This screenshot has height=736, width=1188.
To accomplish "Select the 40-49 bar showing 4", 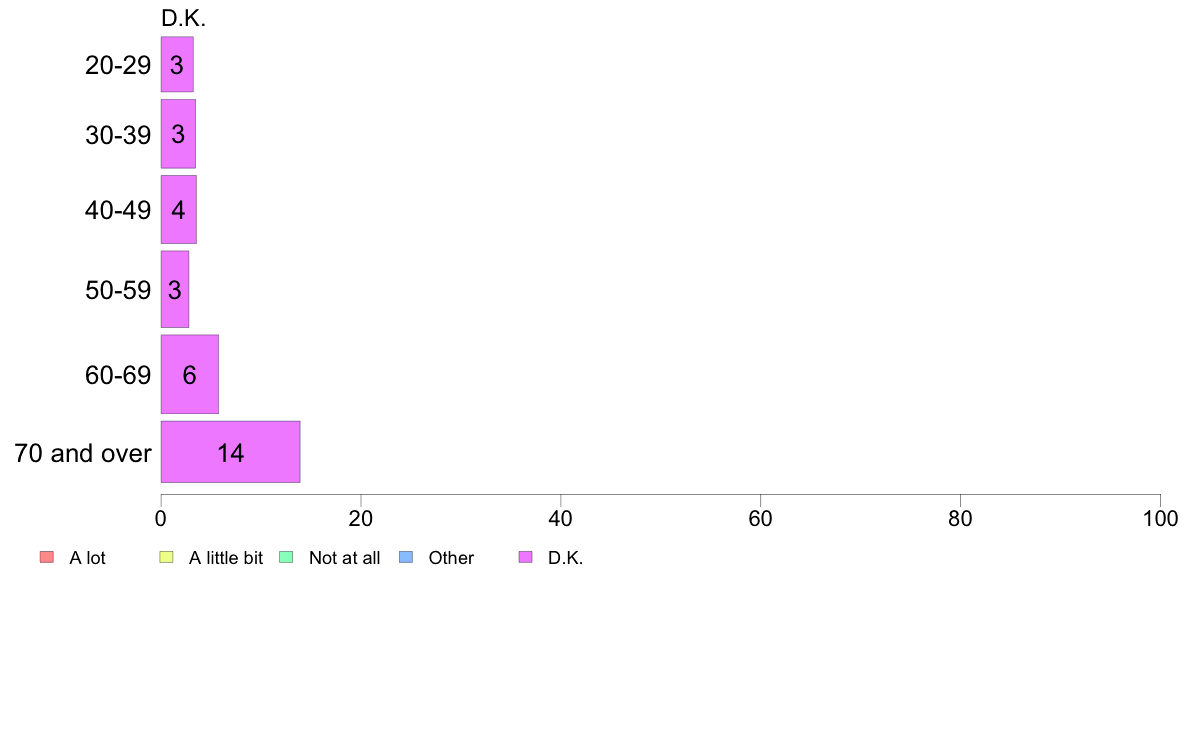I will click(179, 210).
